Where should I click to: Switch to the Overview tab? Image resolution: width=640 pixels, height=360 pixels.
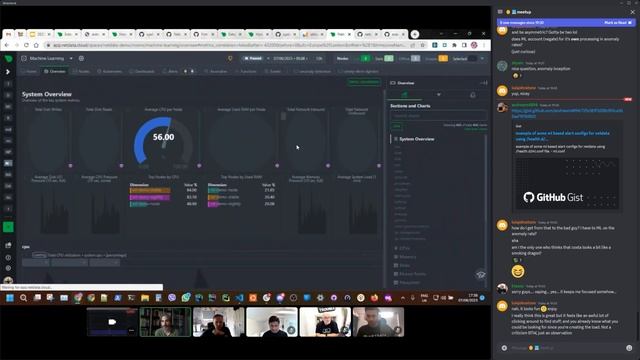point(55,71)
